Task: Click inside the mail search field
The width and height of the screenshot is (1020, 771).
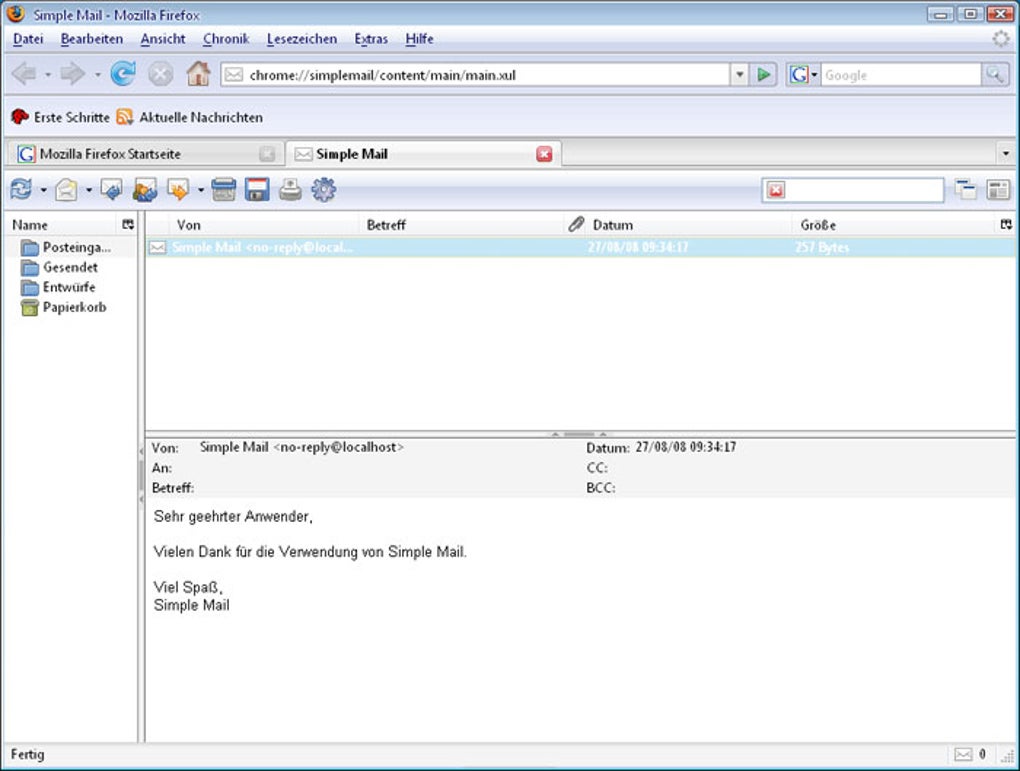Action: tap(864, 190)
